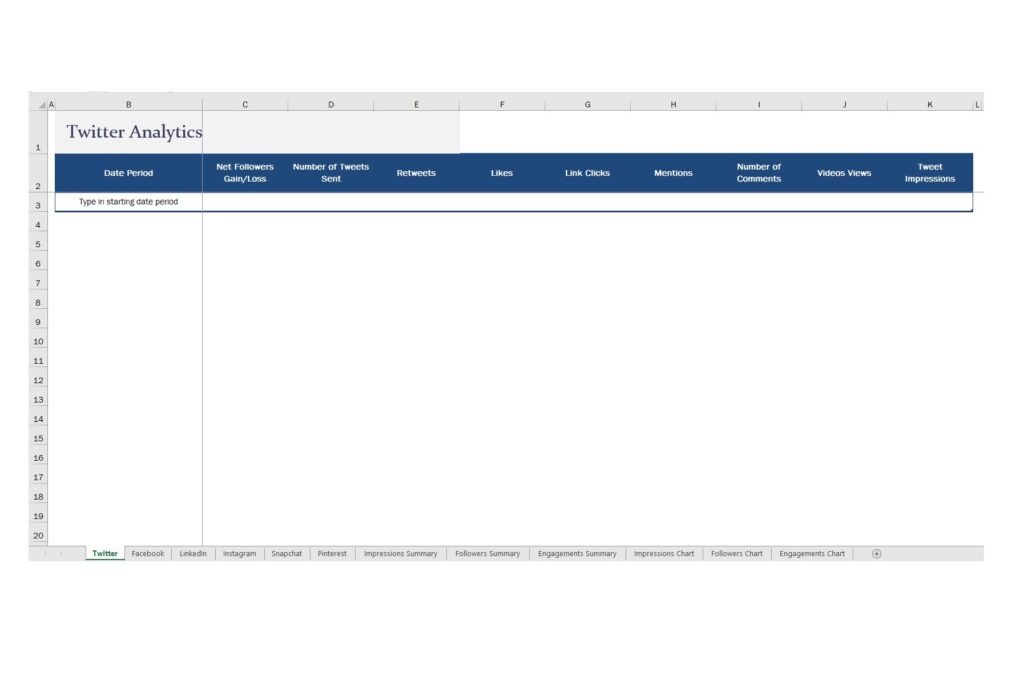Select column D header
The image size is (1024, 684).
tap(330, 105)
